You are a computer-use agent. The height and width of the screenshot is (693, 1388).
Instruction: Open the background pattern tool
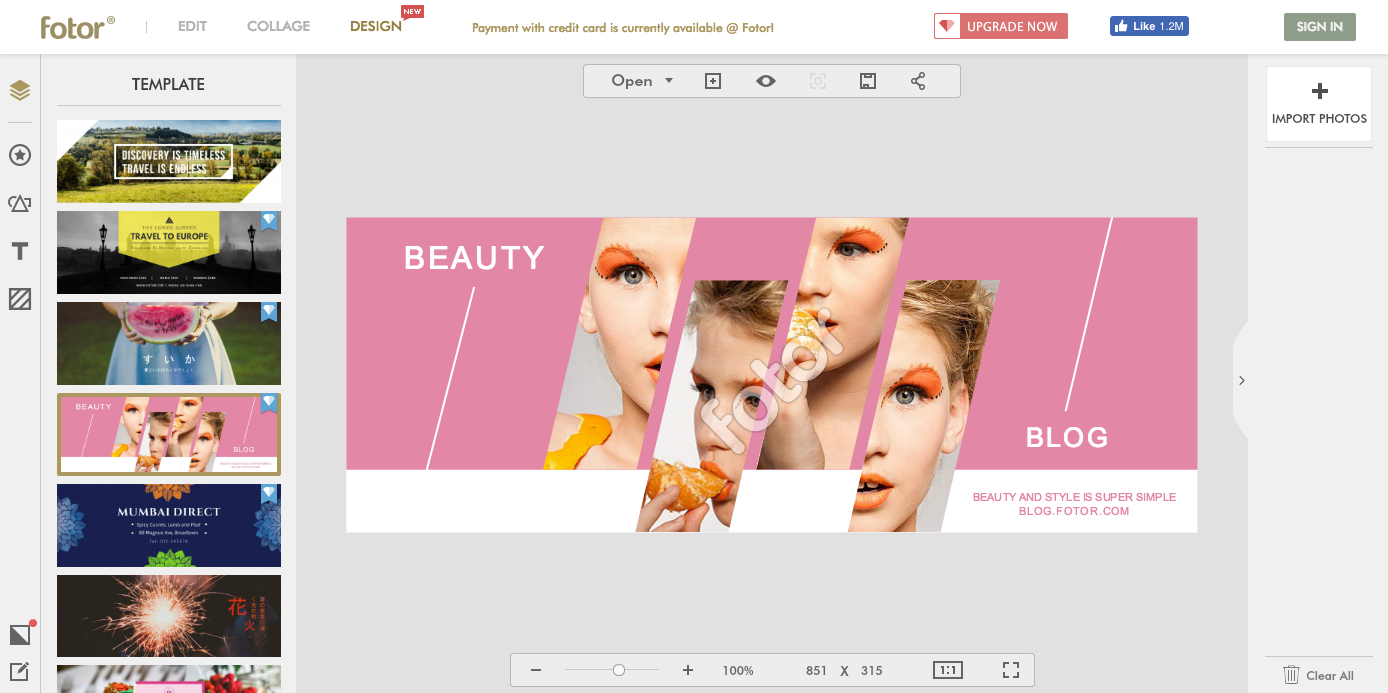20,299
